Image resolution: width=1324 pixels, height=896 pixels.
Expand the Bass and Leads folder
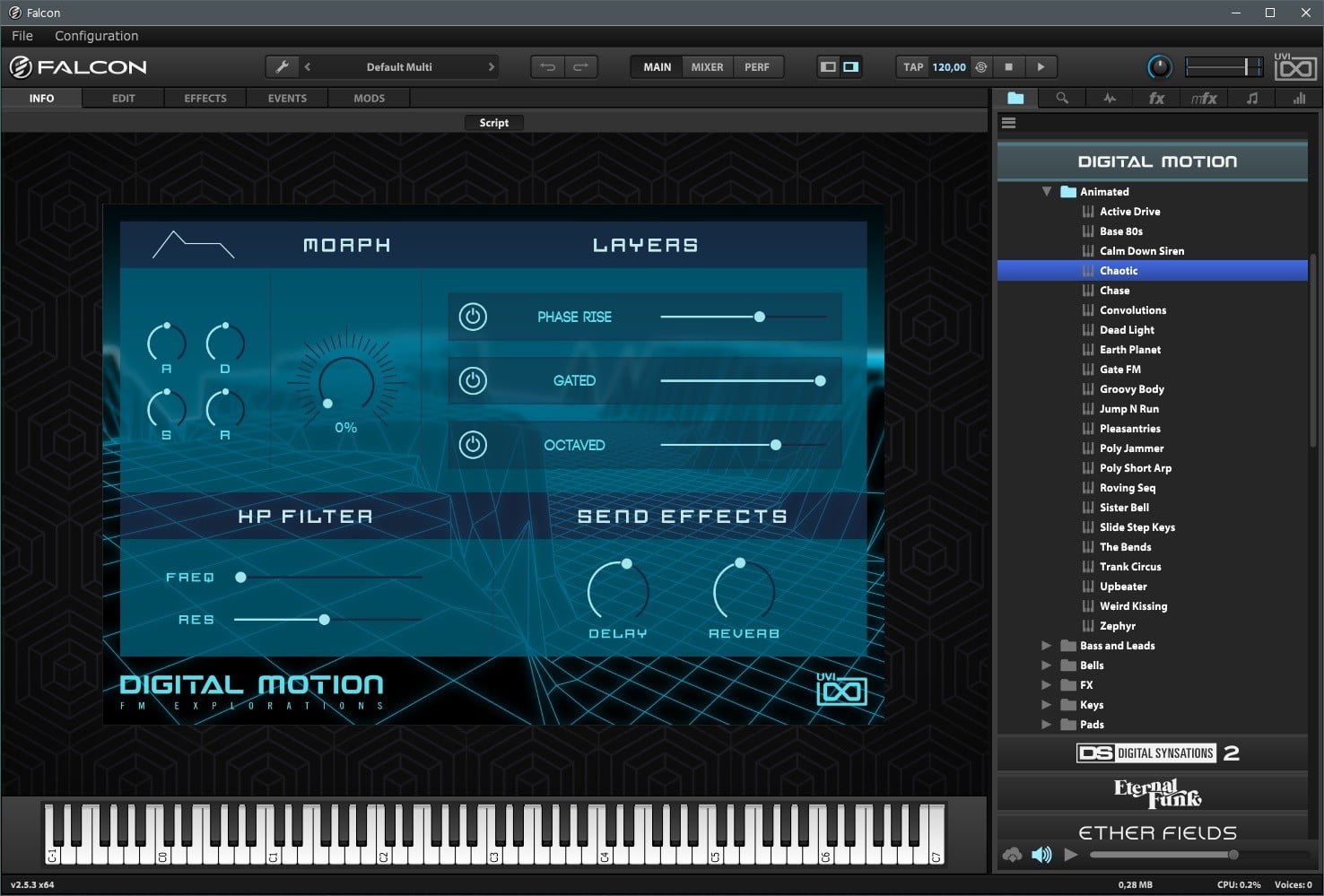(x=1046, y=645)
